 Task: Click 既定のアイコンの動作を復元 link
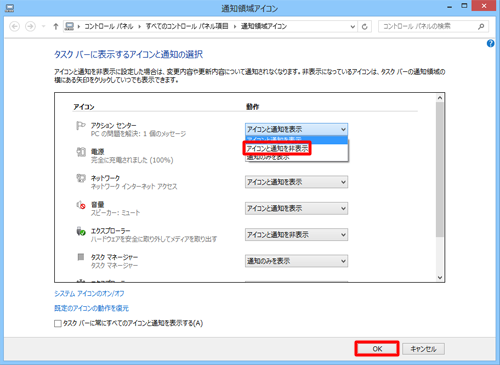(x=91, y=308)
